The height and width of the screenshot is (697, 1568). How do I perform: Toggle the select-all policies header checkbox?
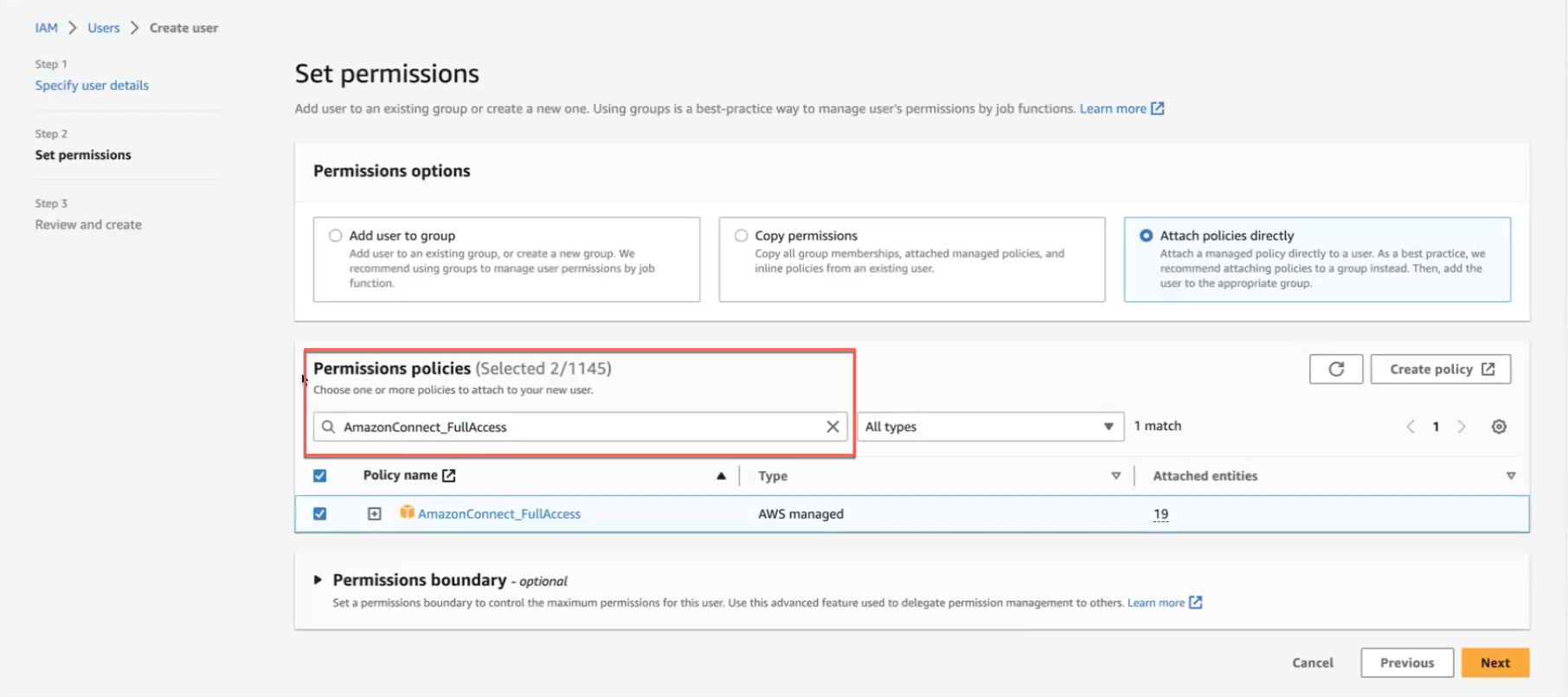(x=319, y=475)
